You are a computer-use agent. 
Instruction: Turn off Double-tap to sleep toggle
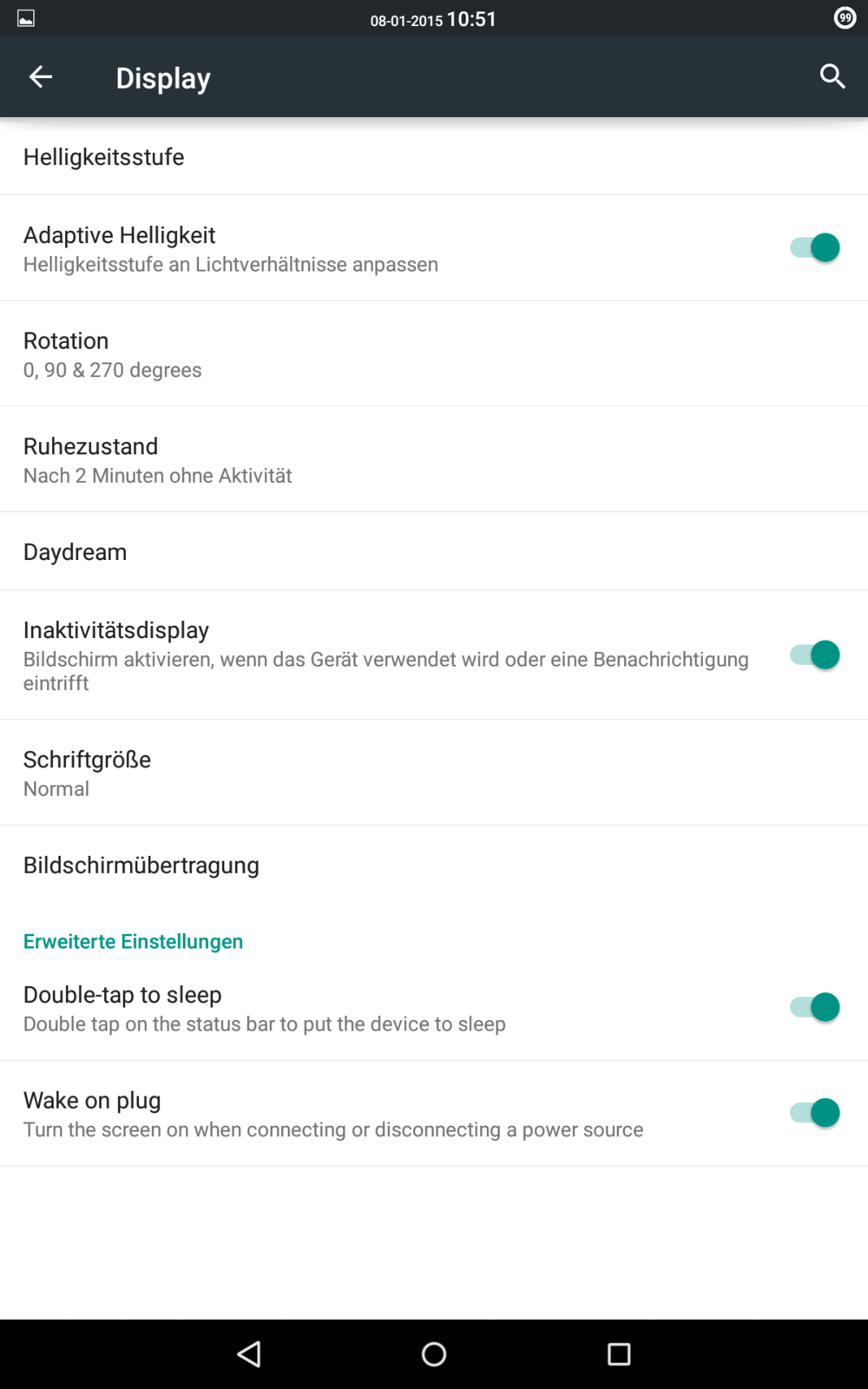[x=815, y=1007]
